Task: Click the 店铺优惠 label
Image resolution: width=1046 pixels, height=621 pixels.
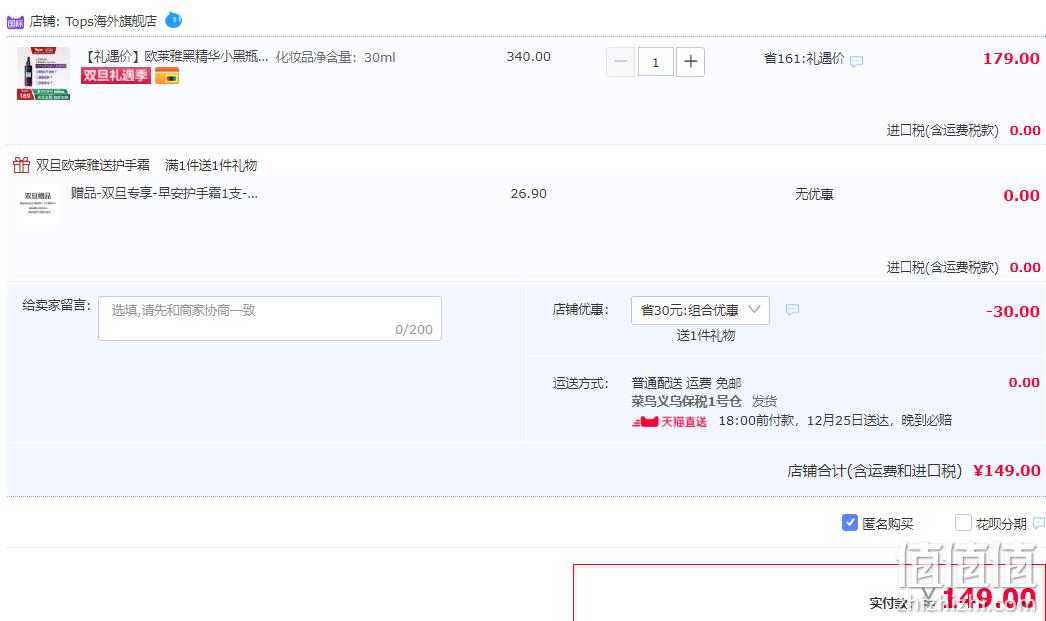Action: tap(580, 309)
